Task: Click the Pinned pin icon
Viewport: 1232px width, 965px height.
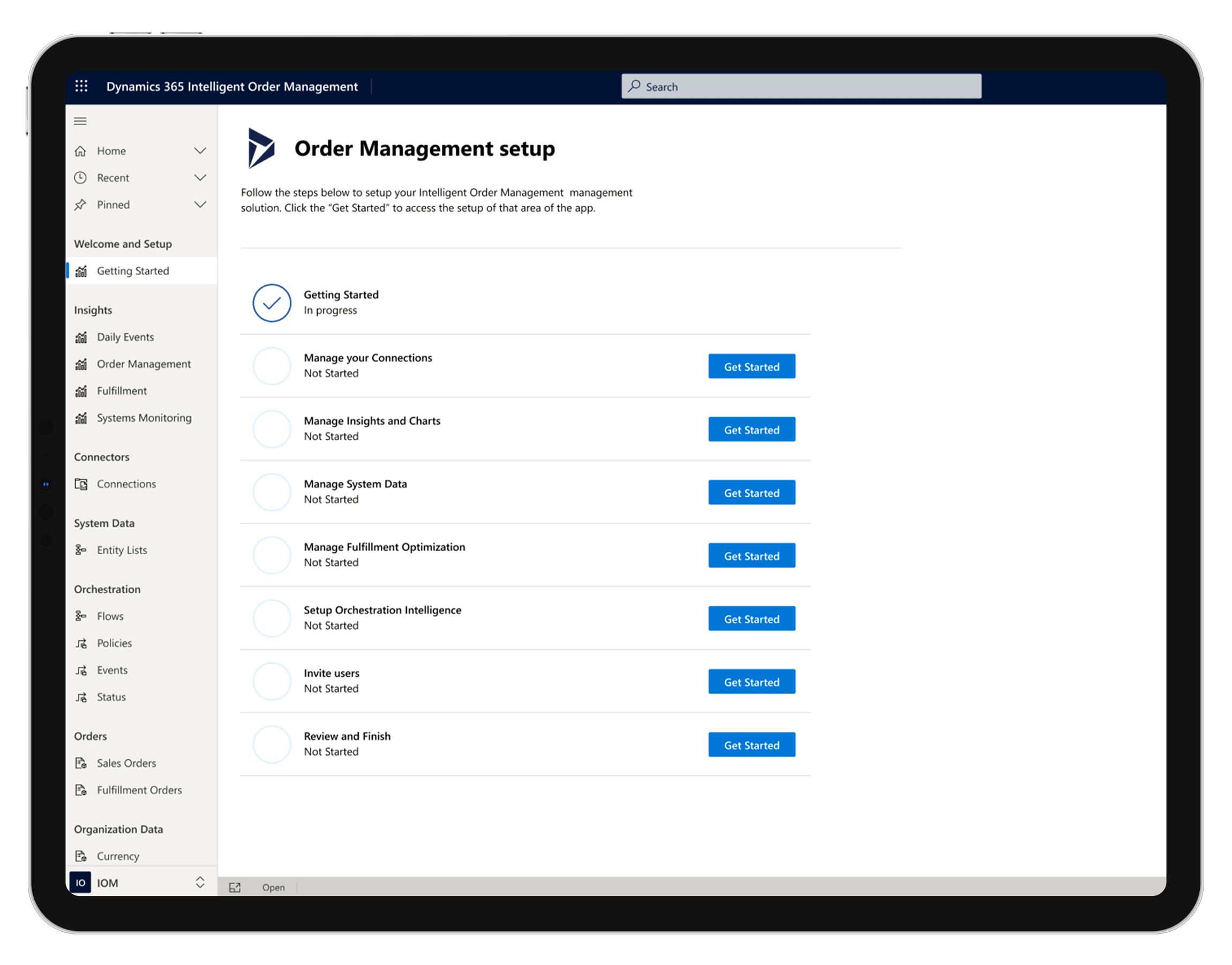Action: (80, 205)
